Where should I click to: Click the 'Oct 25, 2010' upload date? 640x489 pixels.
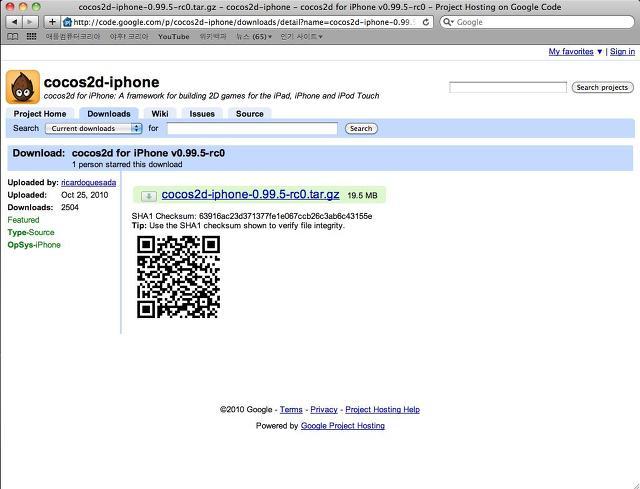pyautogui.click(x=84, y=195)
